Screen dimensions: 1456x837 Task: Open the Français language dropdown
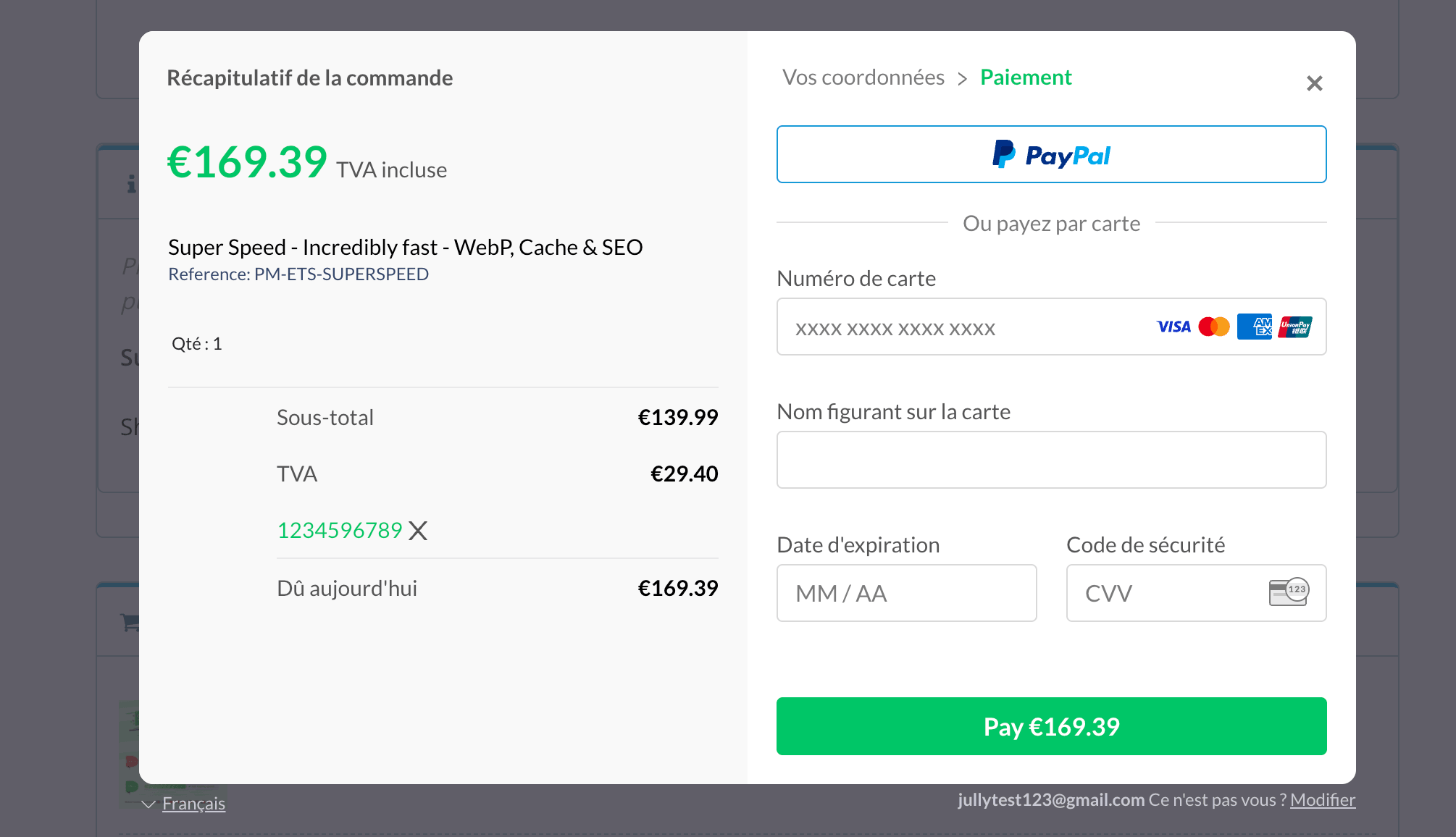193,804
